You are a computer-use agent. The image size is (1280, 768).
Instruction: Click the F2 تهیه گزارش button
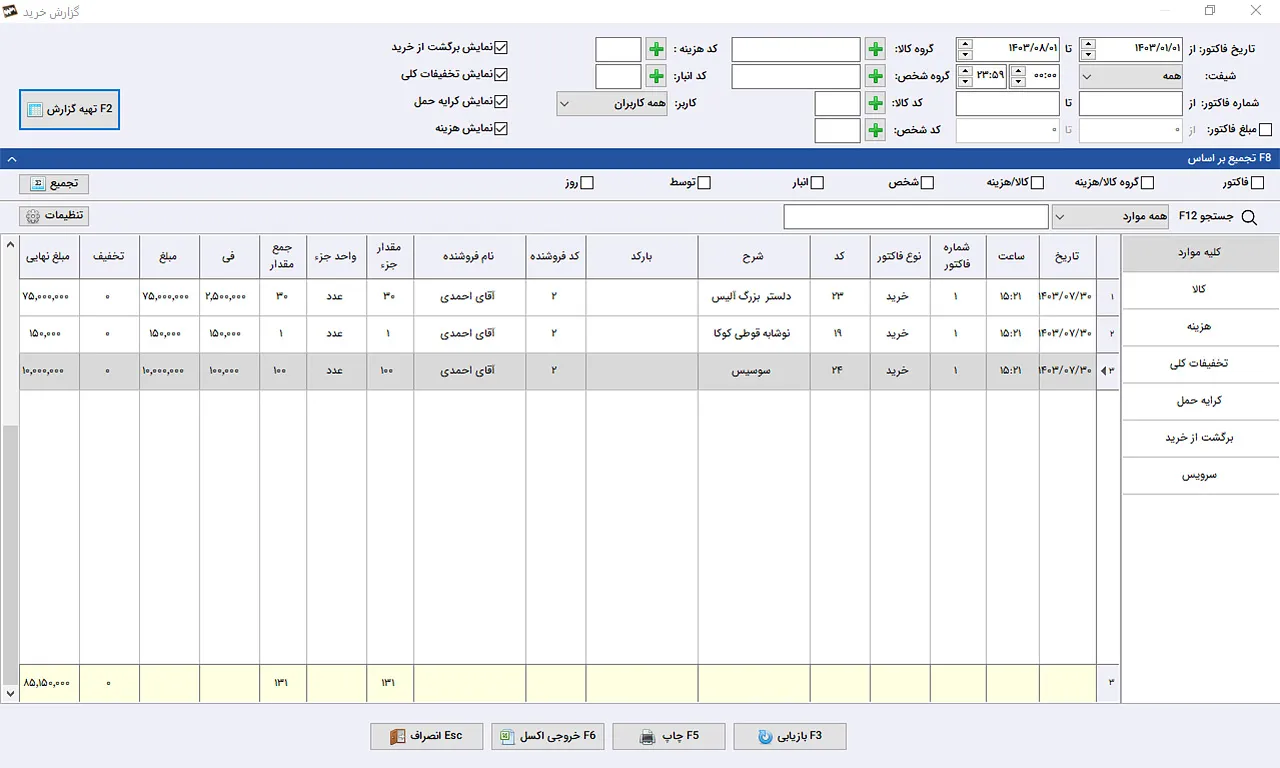pyautogui.click(x=69, y=110)
